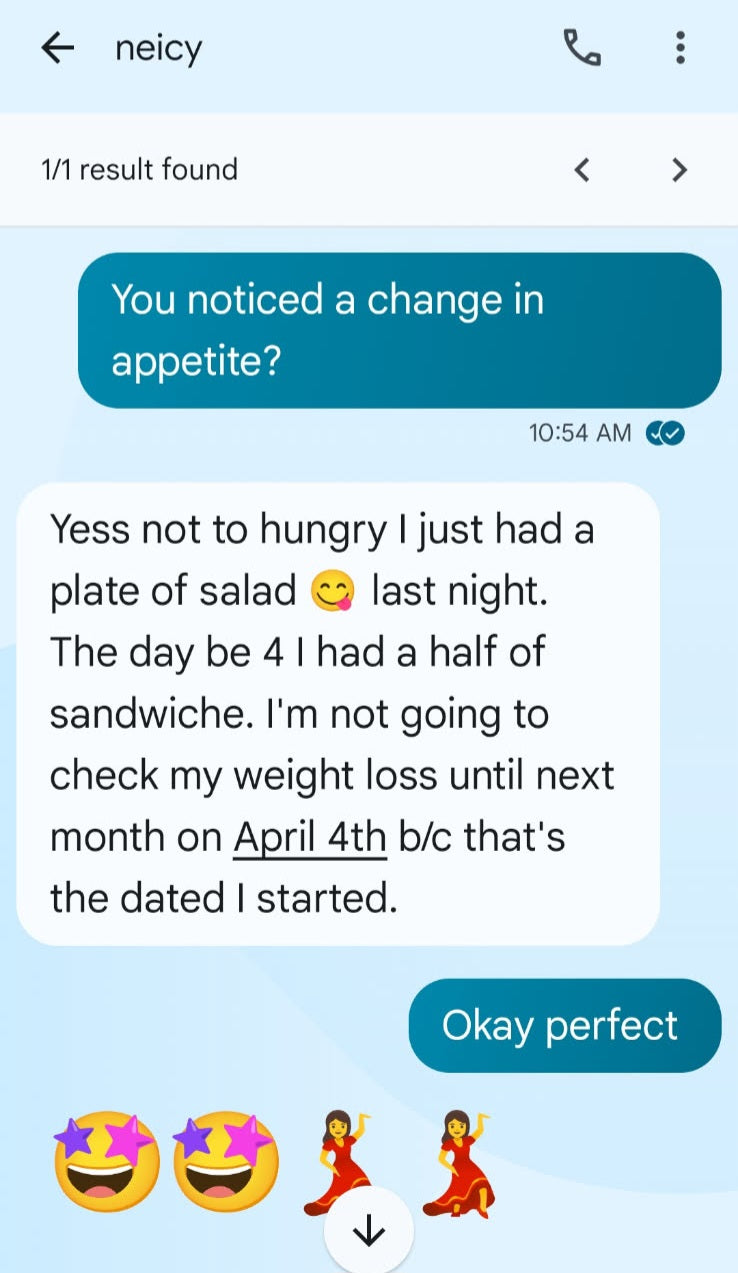This screenshot has height=1273, width=738.
Task: Go to the previous search result
Action: pos(582,170)
